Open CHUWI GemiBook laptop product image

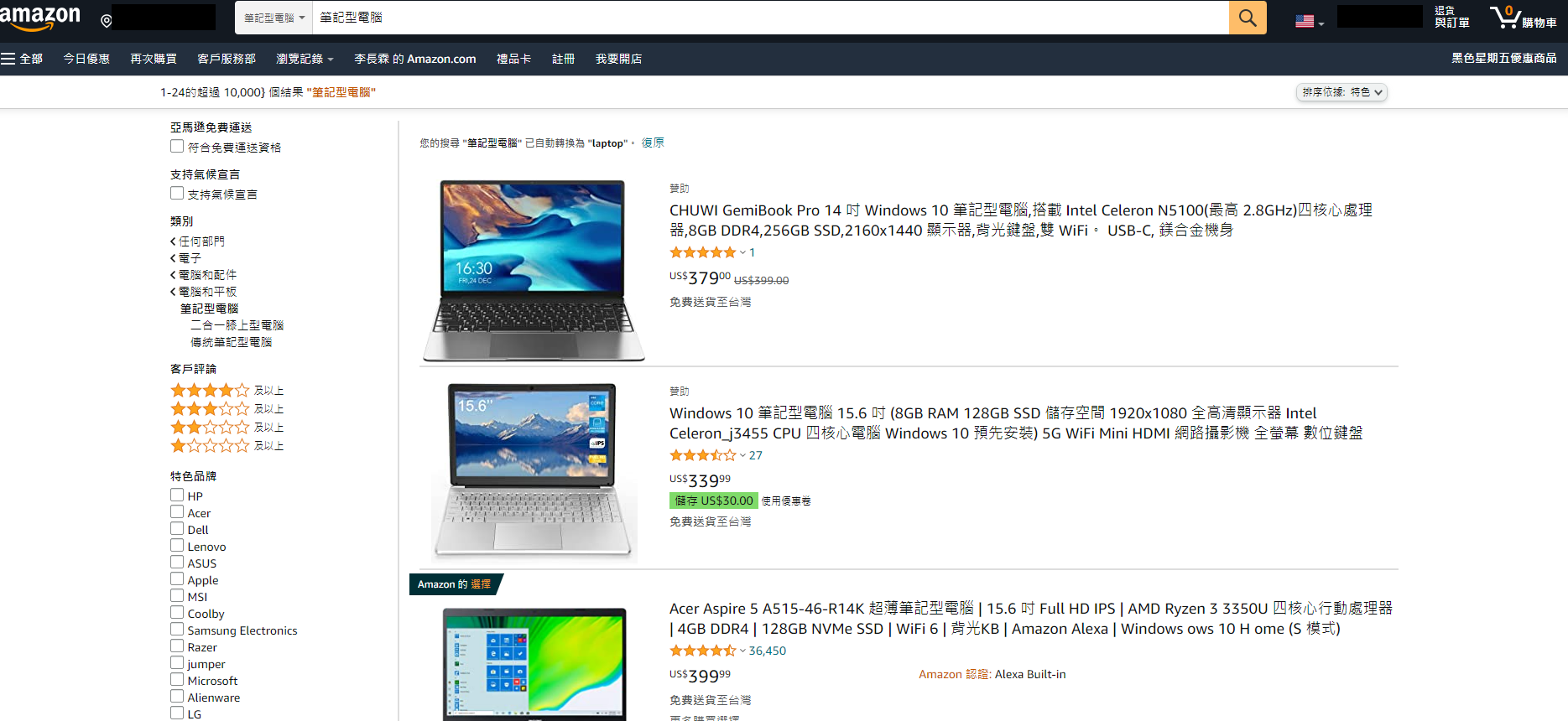tap(534, 271)
